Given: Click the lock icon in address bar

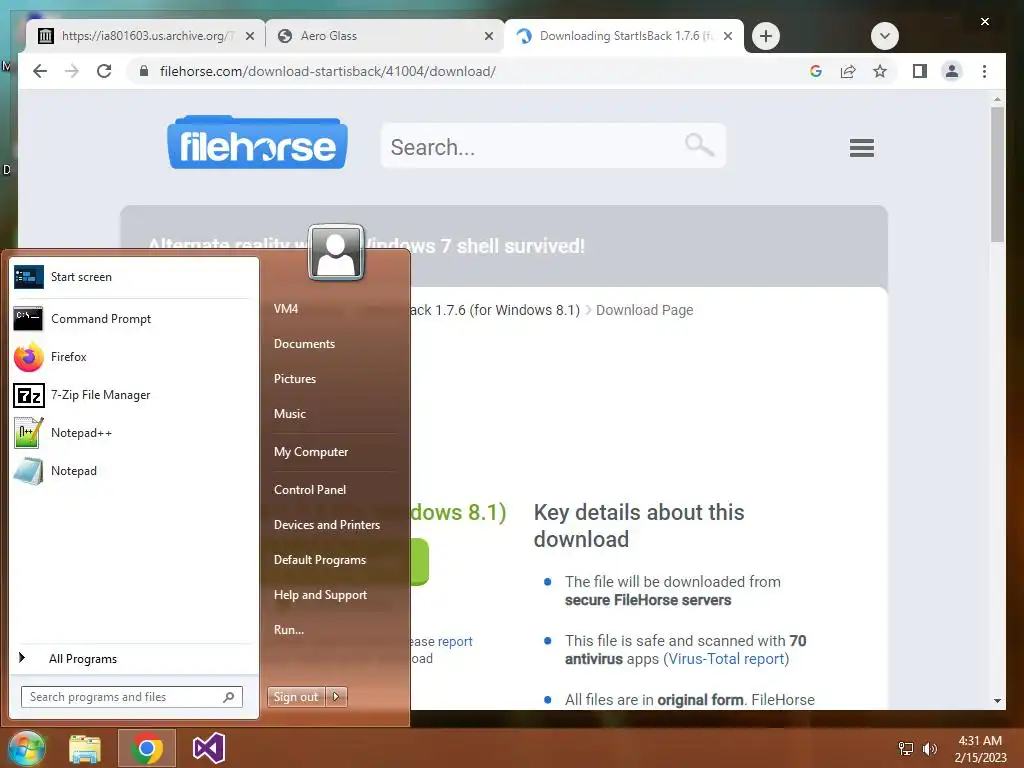Looking at the screenshot, I should 144,71.
